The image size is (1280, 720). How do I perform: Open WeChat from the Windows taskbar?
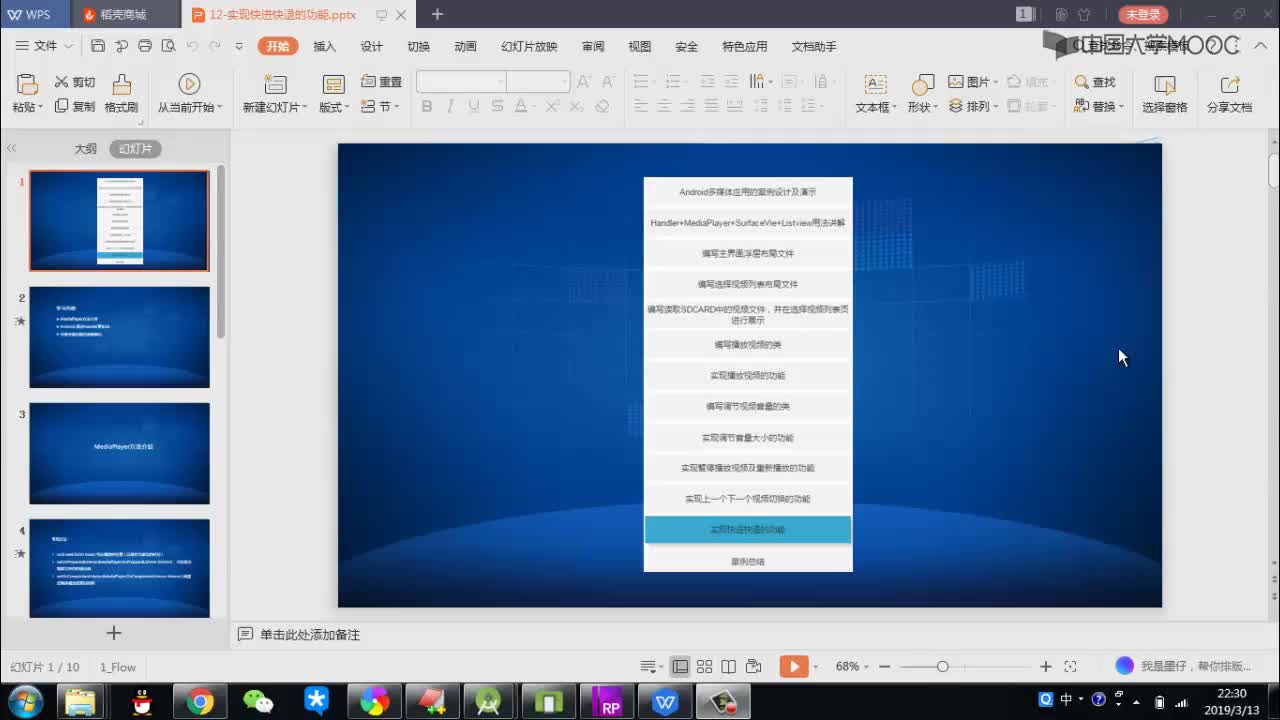pyautogui.click(x=258, y=703)
